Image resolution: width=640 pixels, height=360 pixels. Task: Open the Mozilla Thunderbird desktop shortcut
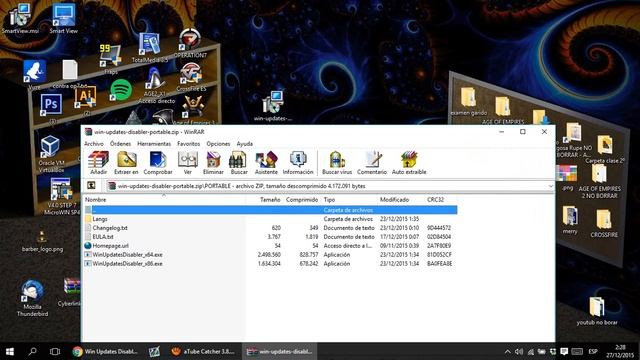(32, 298)
